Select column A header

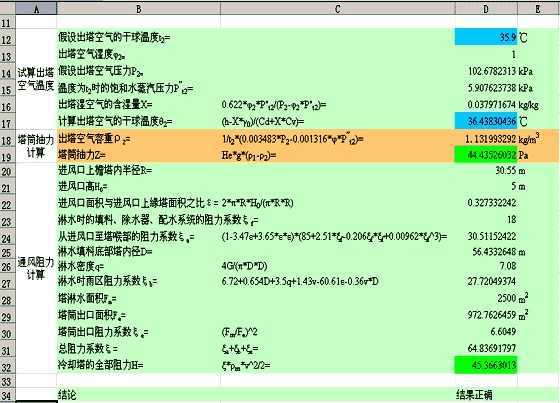pos(36,9)
